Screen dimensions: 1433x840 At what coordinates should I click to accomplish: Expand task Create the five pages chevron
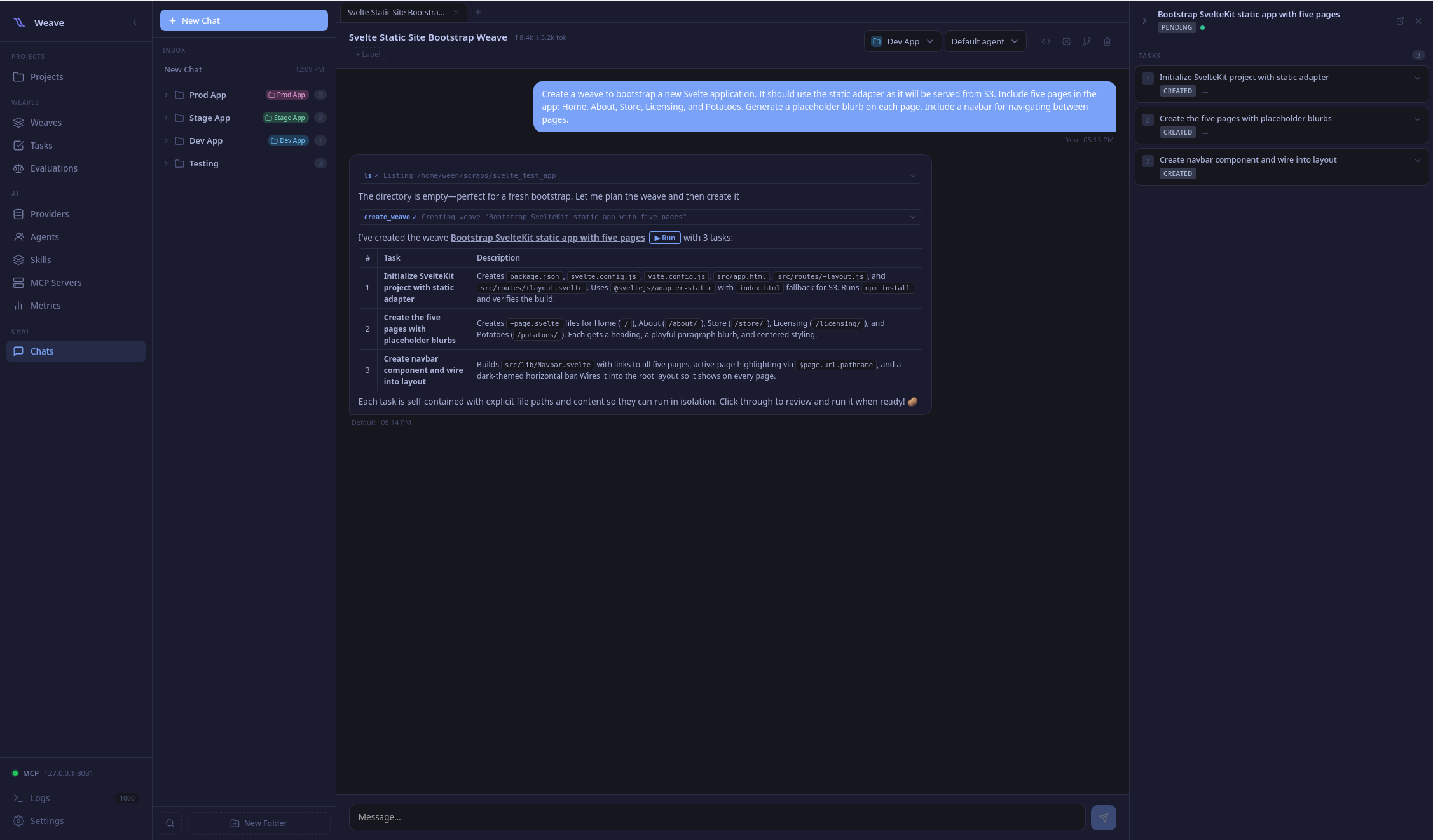(1417, 119)
